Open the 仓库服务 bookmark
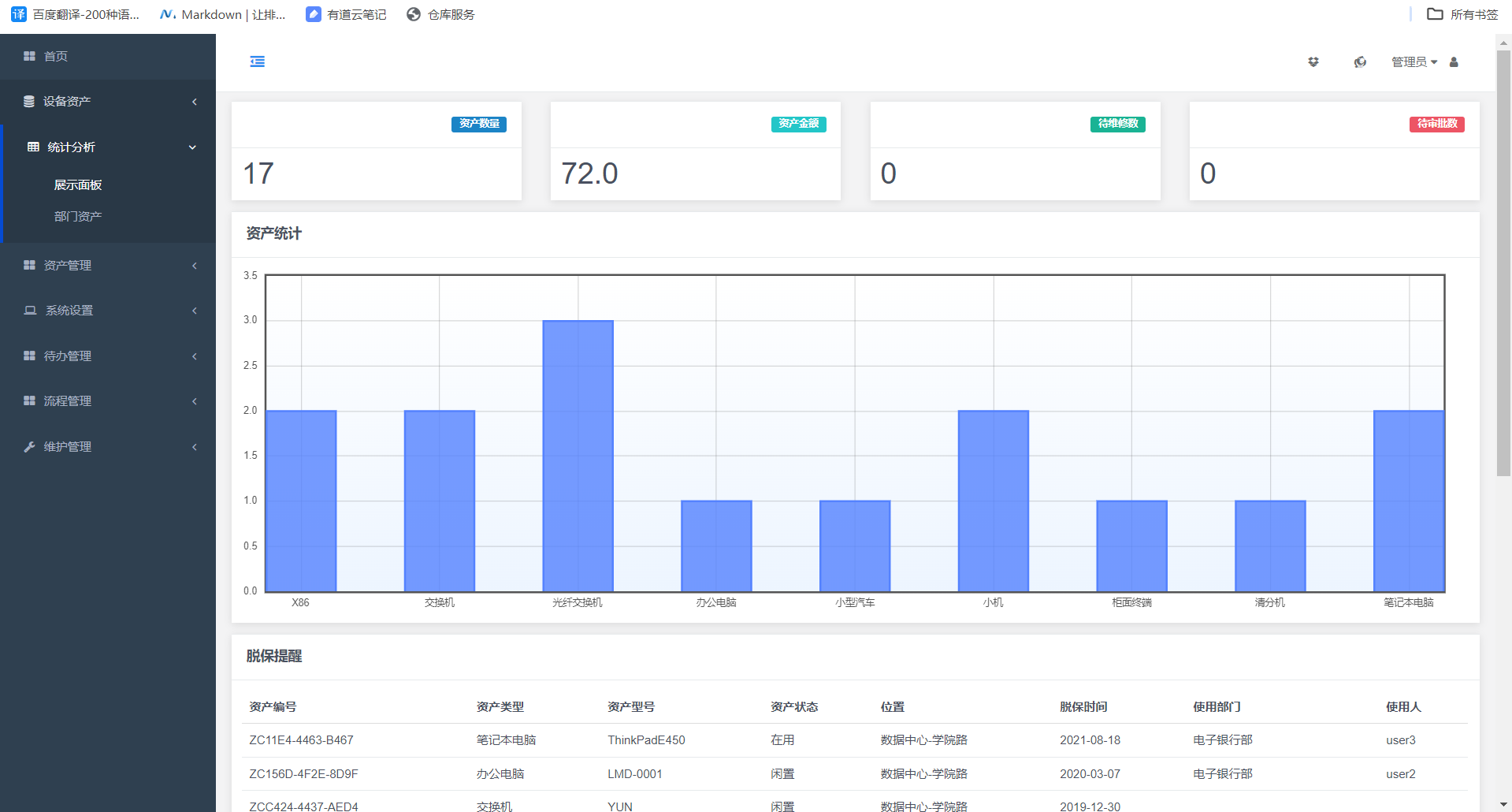The image size is (1512, 812). pos(441,14)
